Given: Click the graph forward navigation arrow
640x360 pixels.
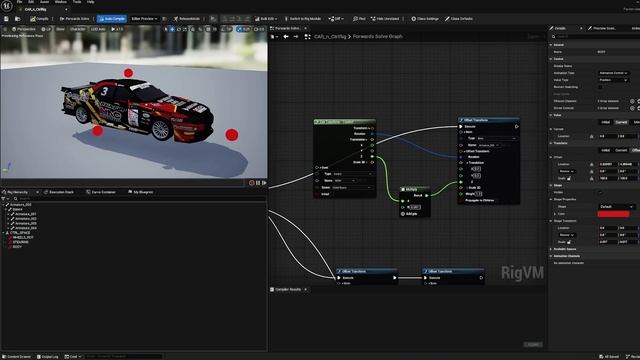Looking at the screenshot, I should (x=296, y=37).
